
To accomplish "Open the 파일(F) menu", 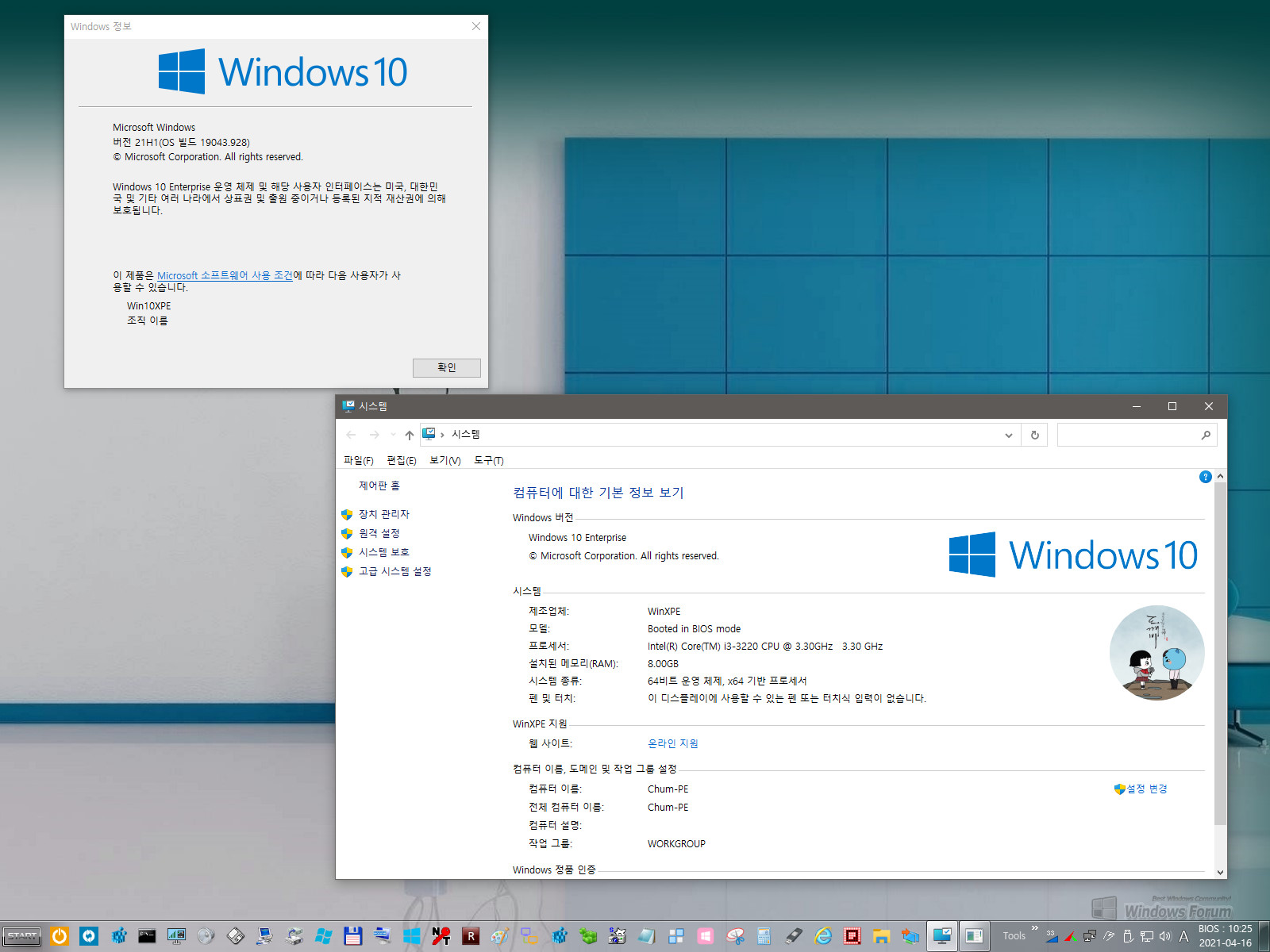I will coord(358,460).
